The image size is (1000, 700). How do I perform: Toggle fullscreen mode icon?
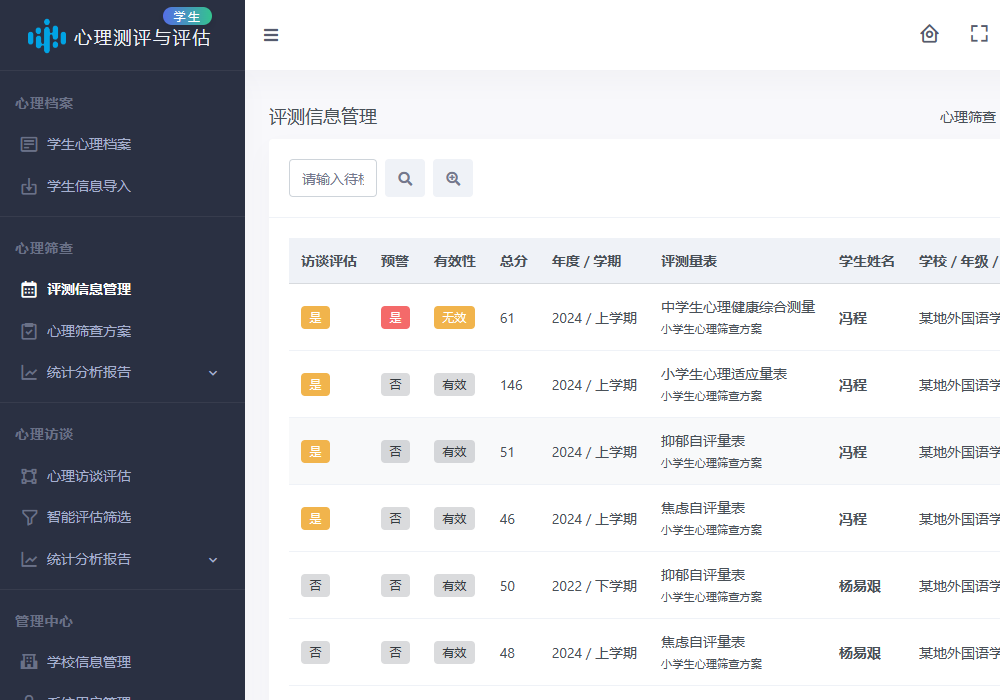click(x=979, y=34)
